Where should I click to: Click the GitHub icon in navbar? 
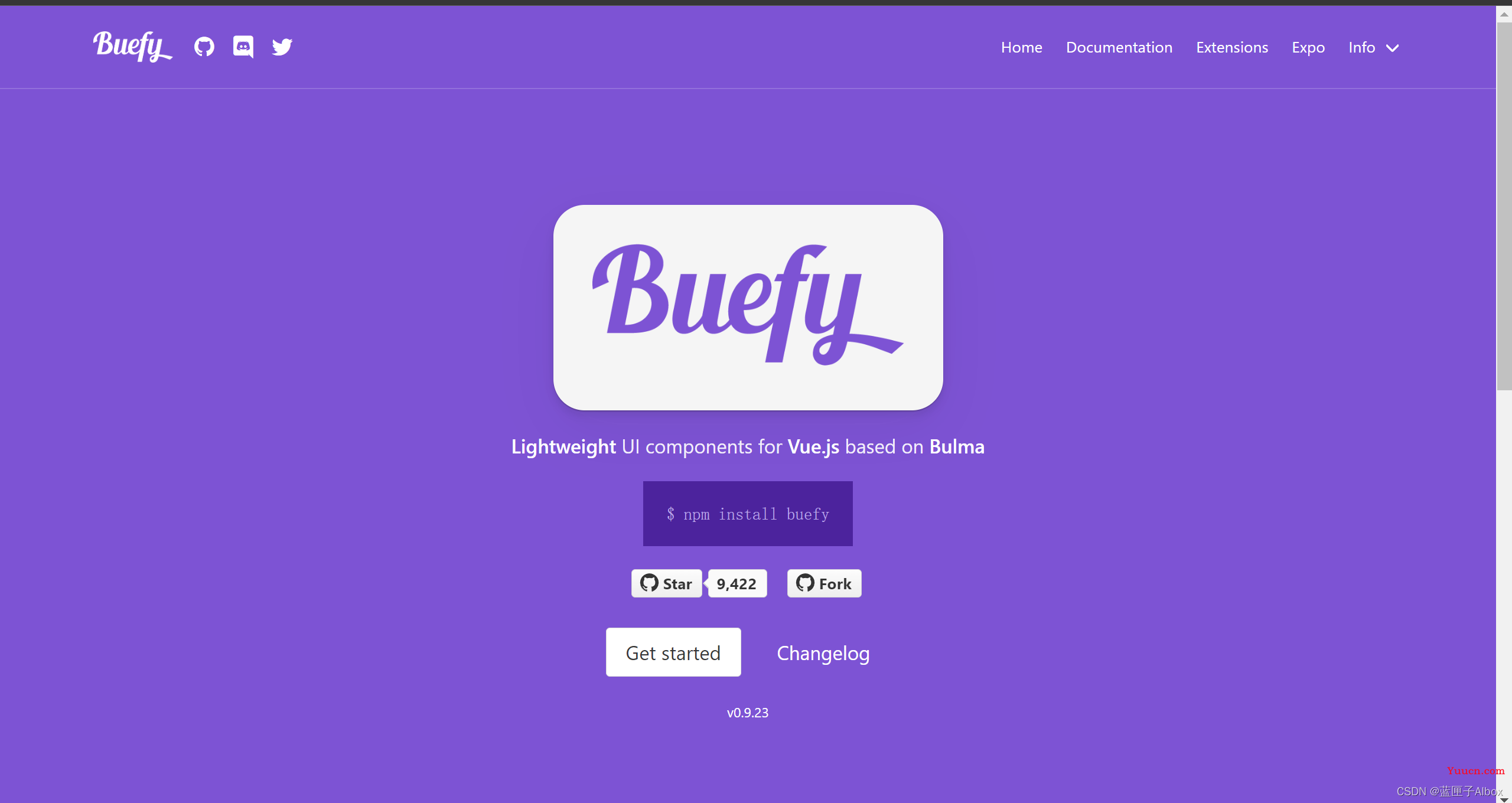(205, 46)
